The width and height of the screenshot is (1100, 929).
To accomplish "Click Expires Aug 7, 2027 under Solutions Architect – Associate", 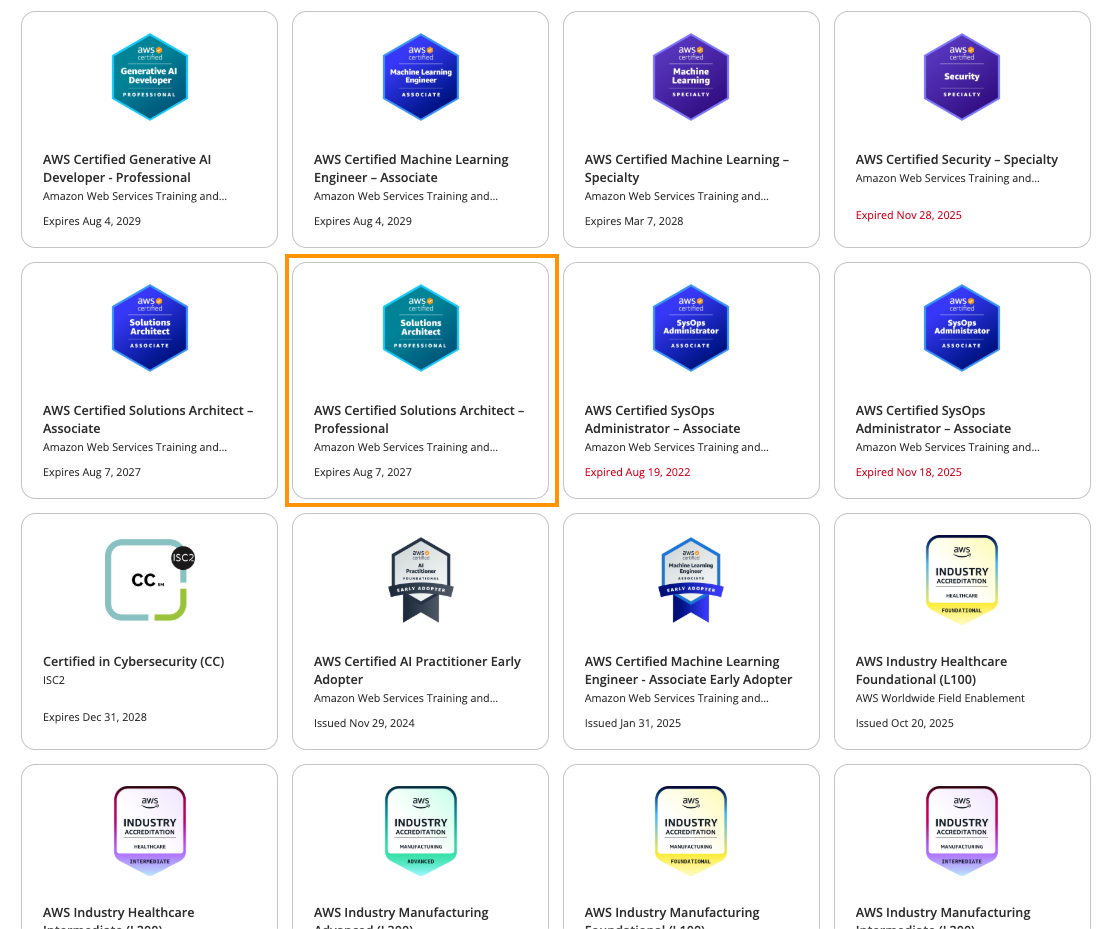I will coord(92,472).
